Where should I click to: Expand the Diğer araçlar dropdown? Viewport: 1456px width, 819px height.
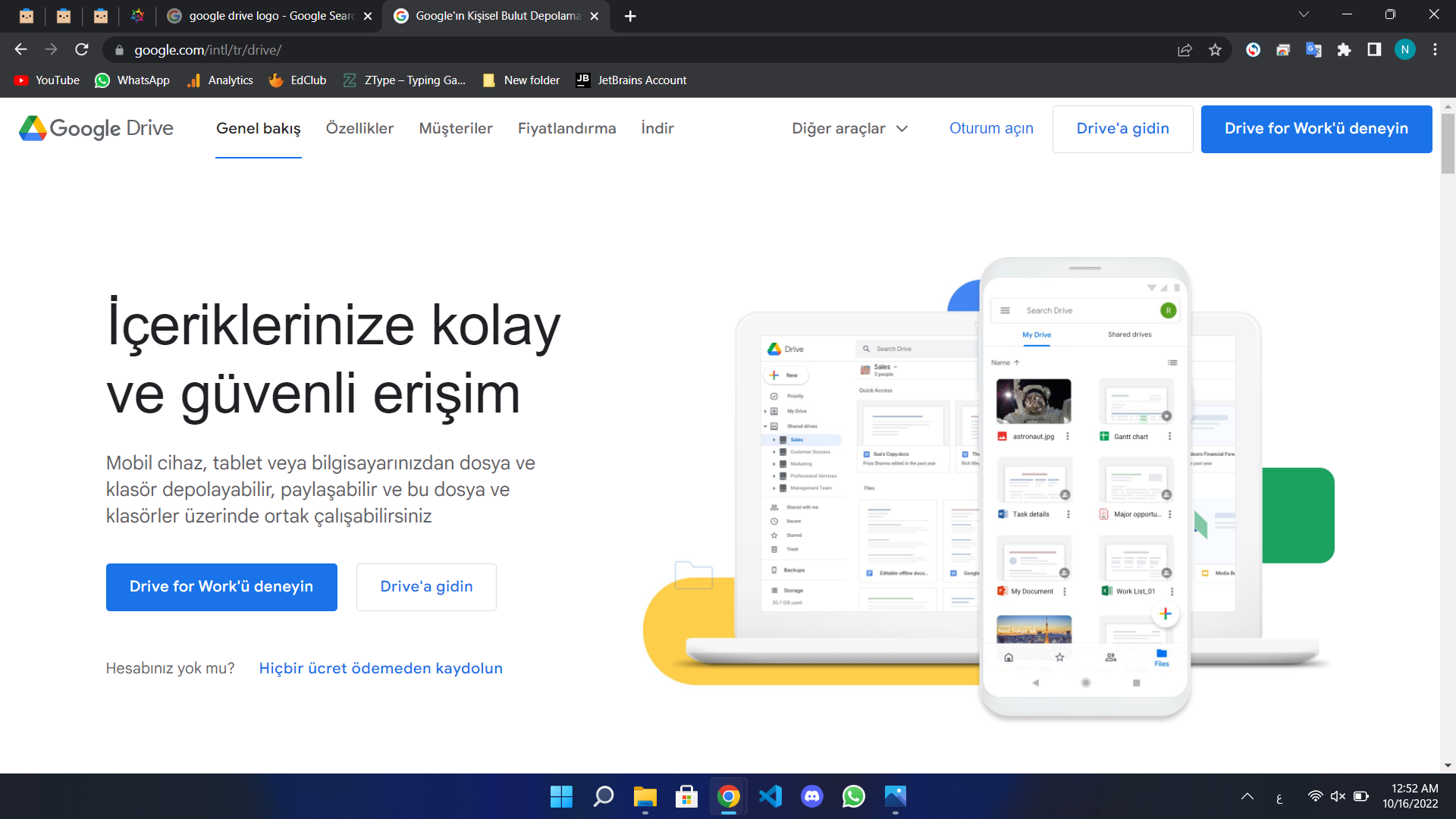(x=849, y=128)
